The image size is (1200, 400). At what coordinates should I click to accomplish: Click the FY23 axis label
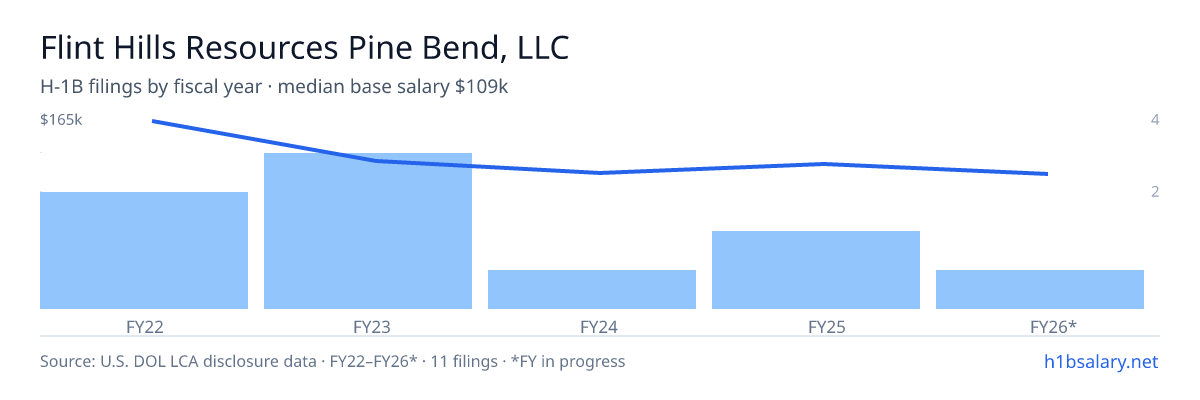(368, 326)
